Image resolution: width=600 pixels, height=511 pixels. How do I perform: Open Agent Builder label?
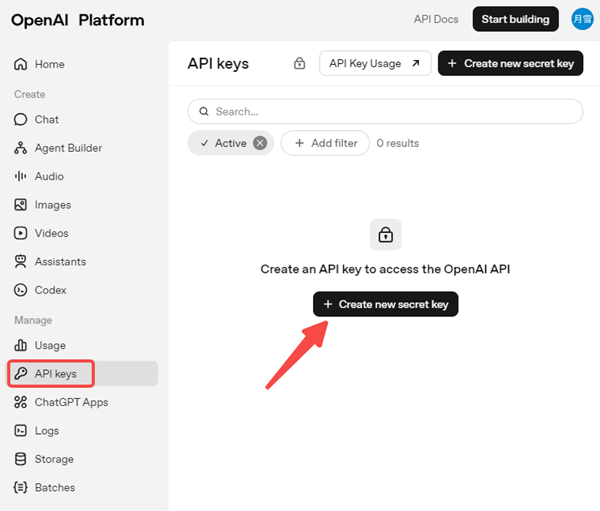click(x=68, y=148)
